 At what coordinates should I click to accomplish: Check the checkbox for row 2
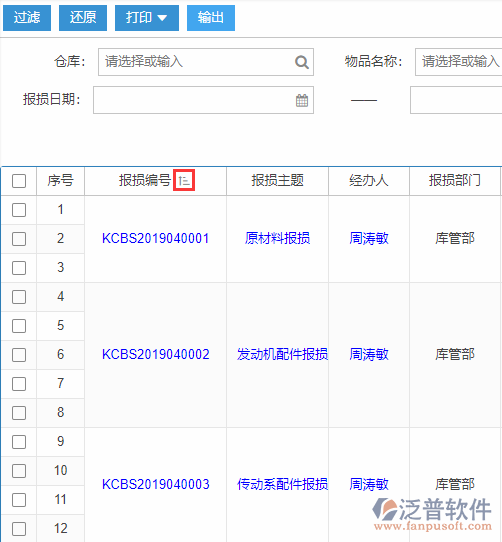(x=19, y=239)
